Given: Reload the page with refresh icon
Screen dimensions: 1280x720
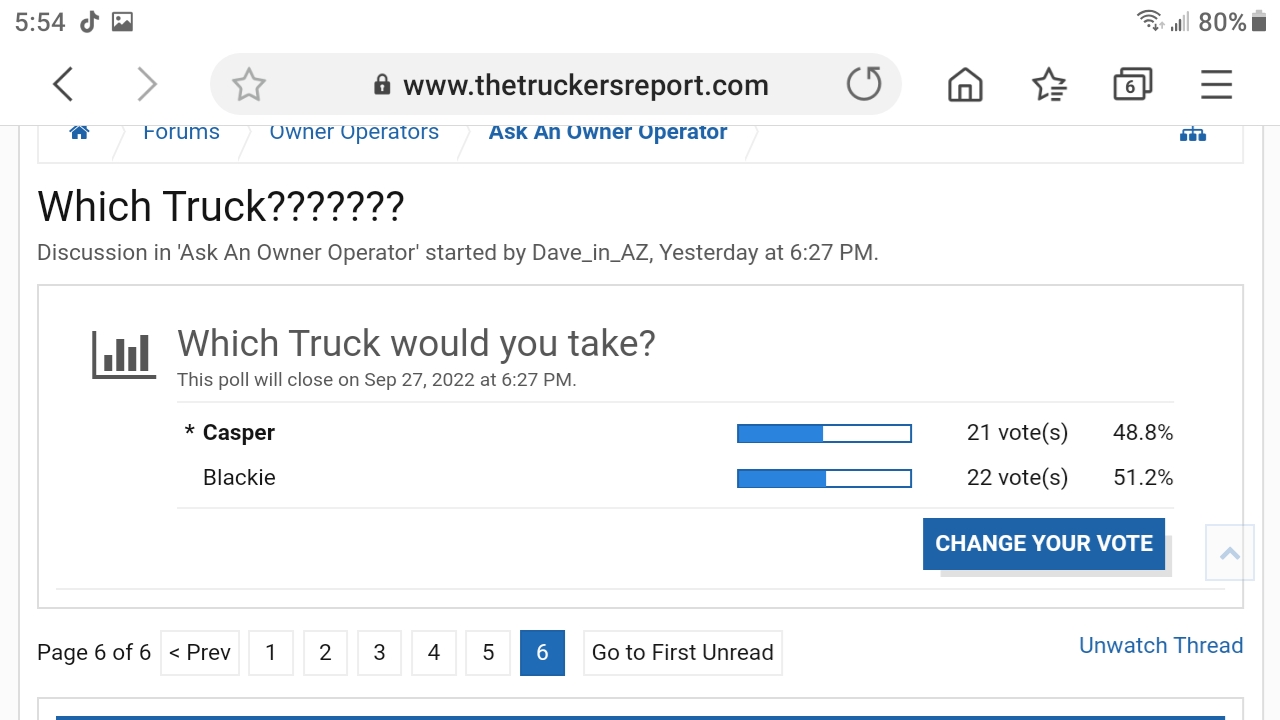Looking at the screenshot, I should click(864, 85).
